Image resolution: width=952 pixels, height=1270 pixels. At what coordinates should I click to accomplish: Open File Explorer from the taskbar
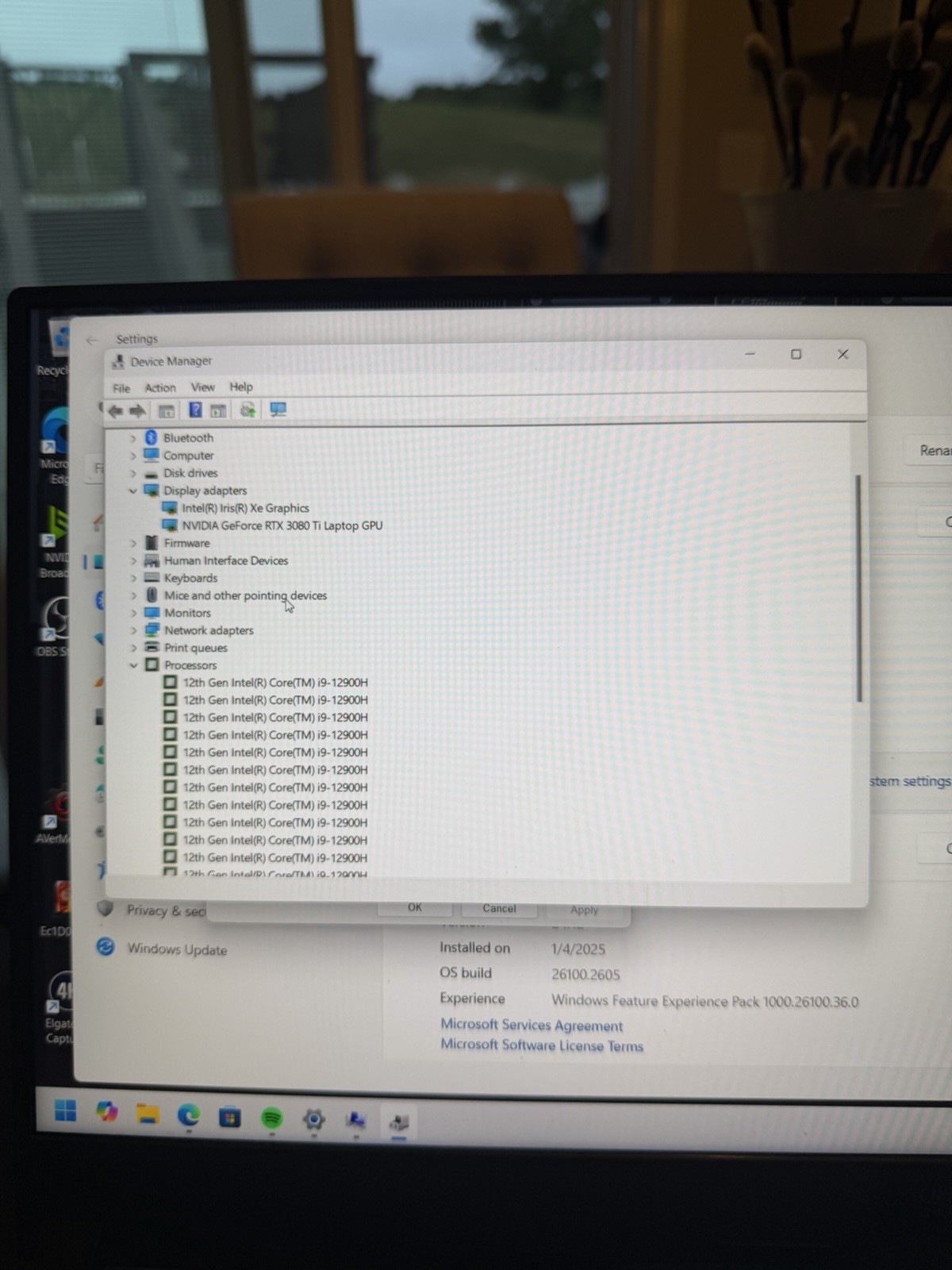tap(148, 1114)
